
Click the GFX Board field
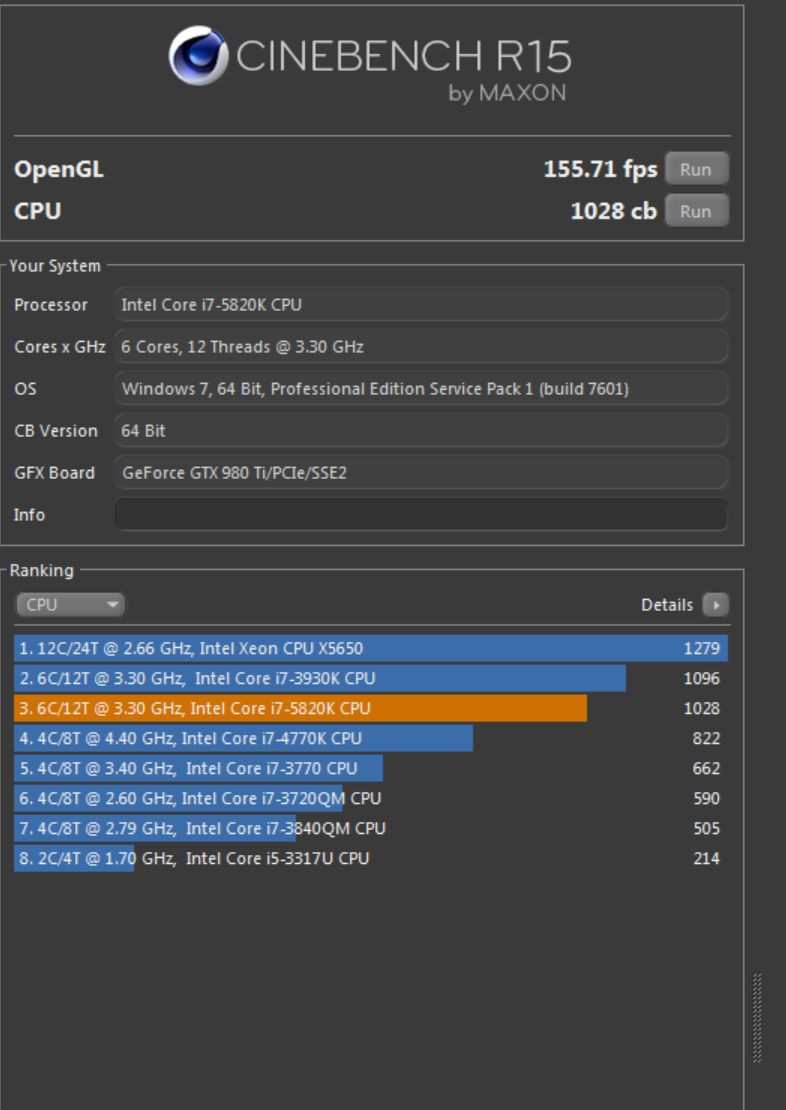(420, 472)
